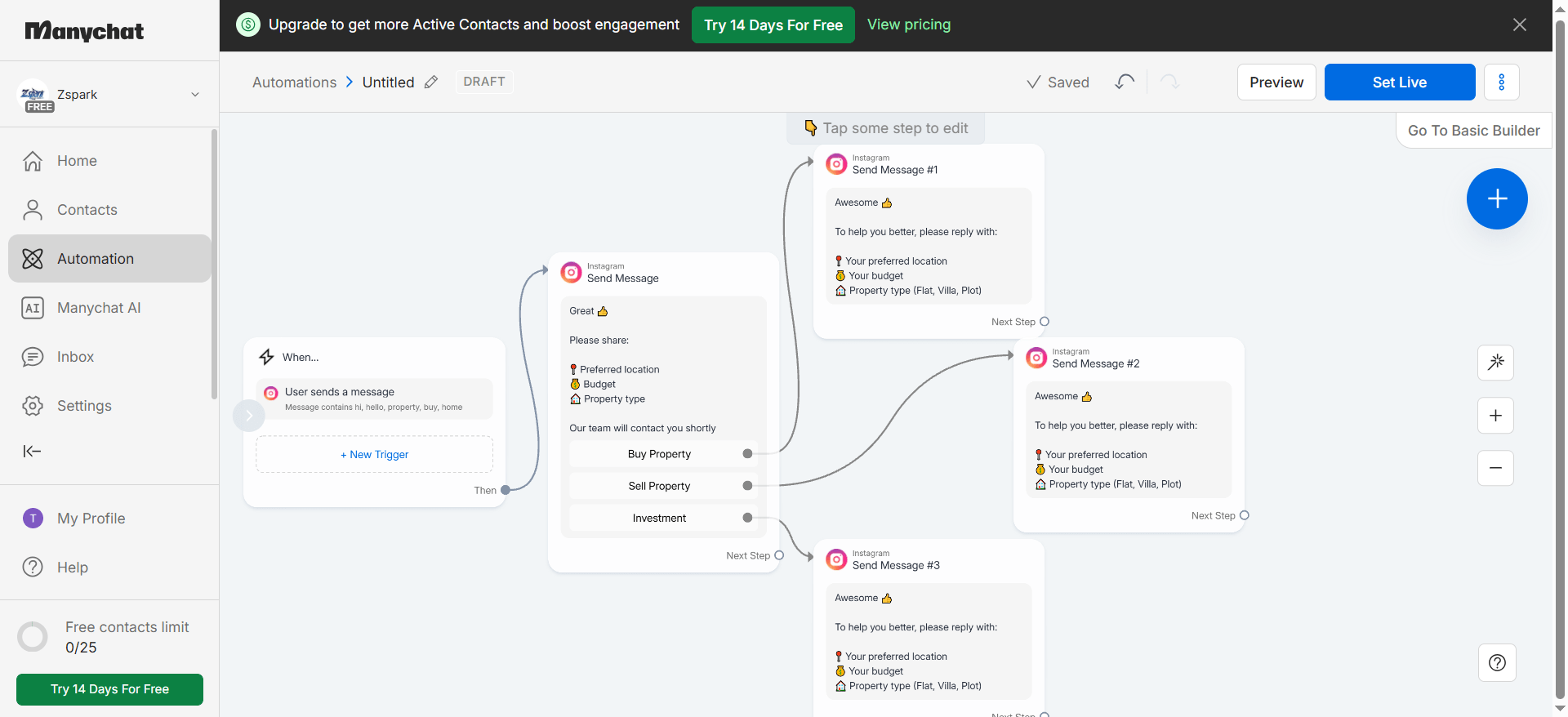The image size is (1568, 717).
Task: Open the Send Message #2 message text
Action: pos(1129,439)
